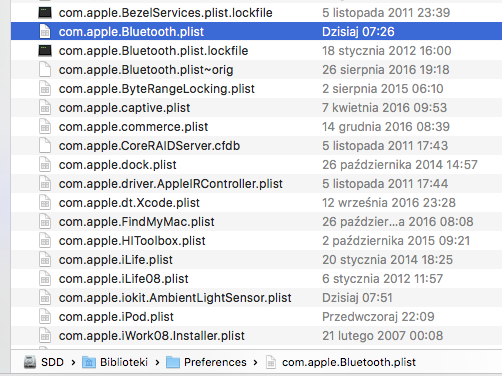502x376 pixels.
Task: Click the com.apple.commerce.plist file icon
Action: [x=45, y=127]
